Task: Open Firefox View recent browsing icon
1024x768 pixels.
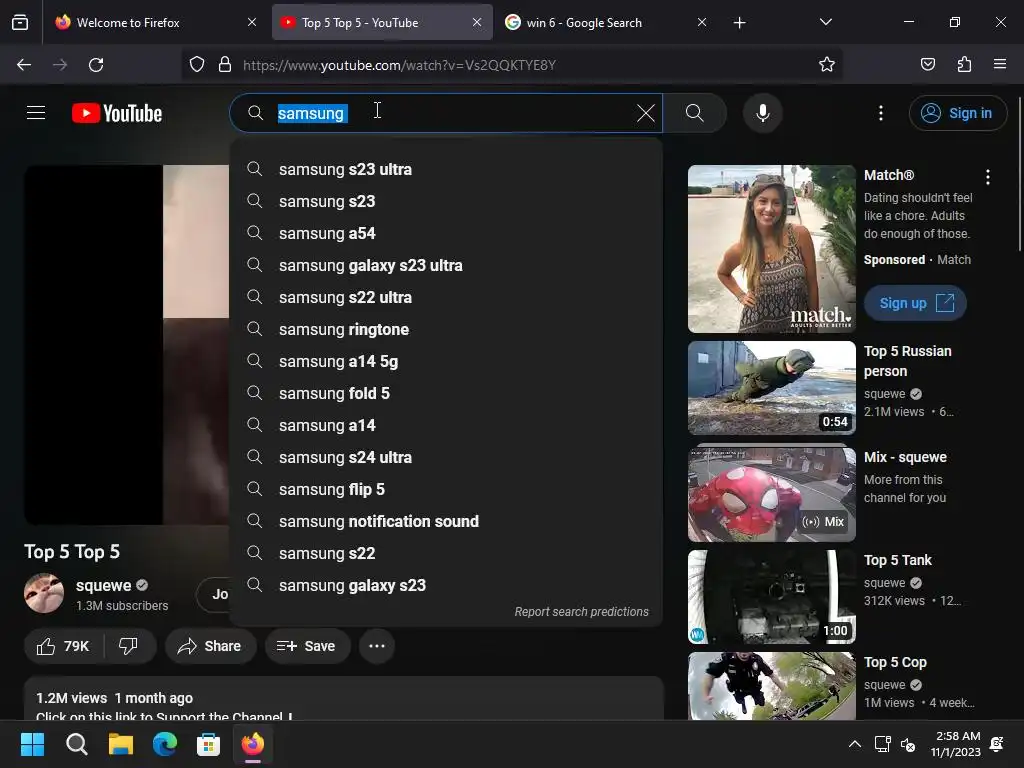Action: pos(20,22)
